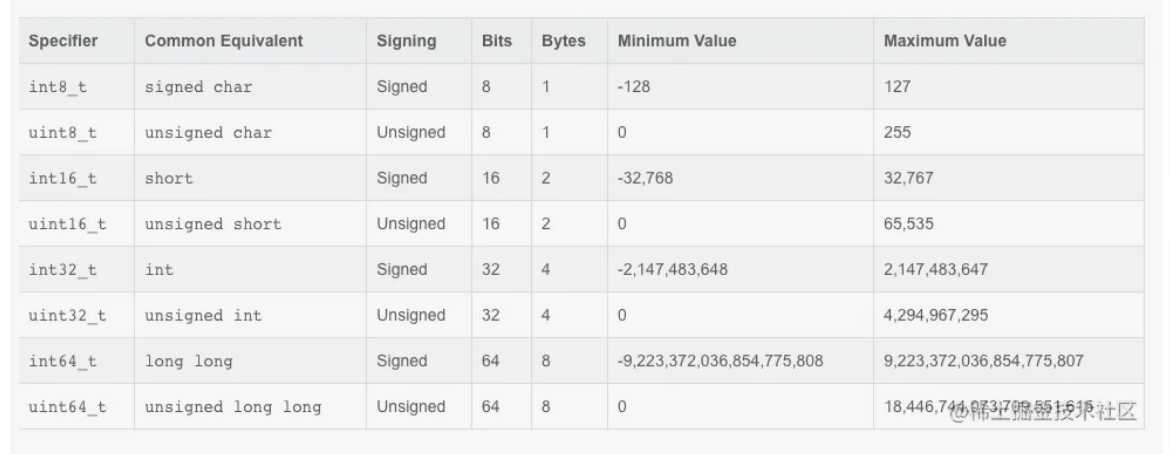Image resolution: width=1169 pixels, height=454 pixels.
Task: Click the "unsigned long long" cell
Action: 233,407
